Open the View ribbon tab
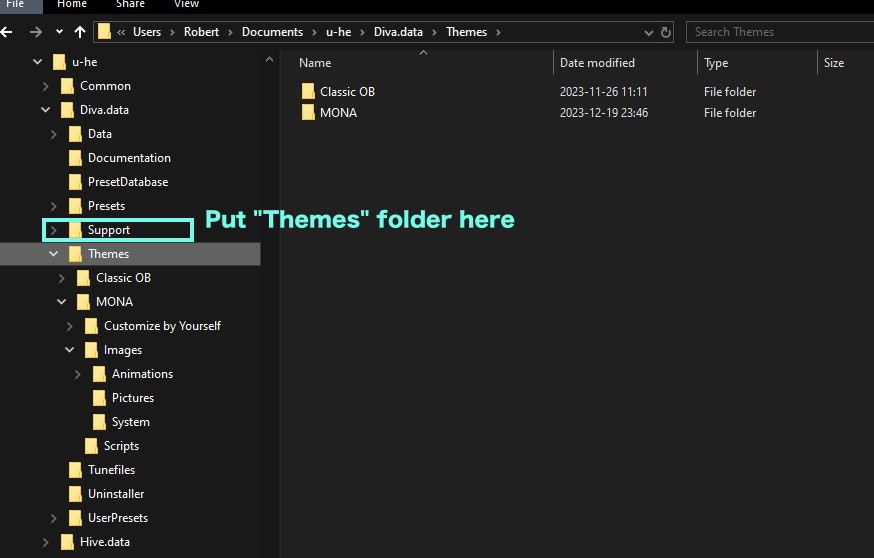This screenshot has width=874, height=558. pos(186,4)
